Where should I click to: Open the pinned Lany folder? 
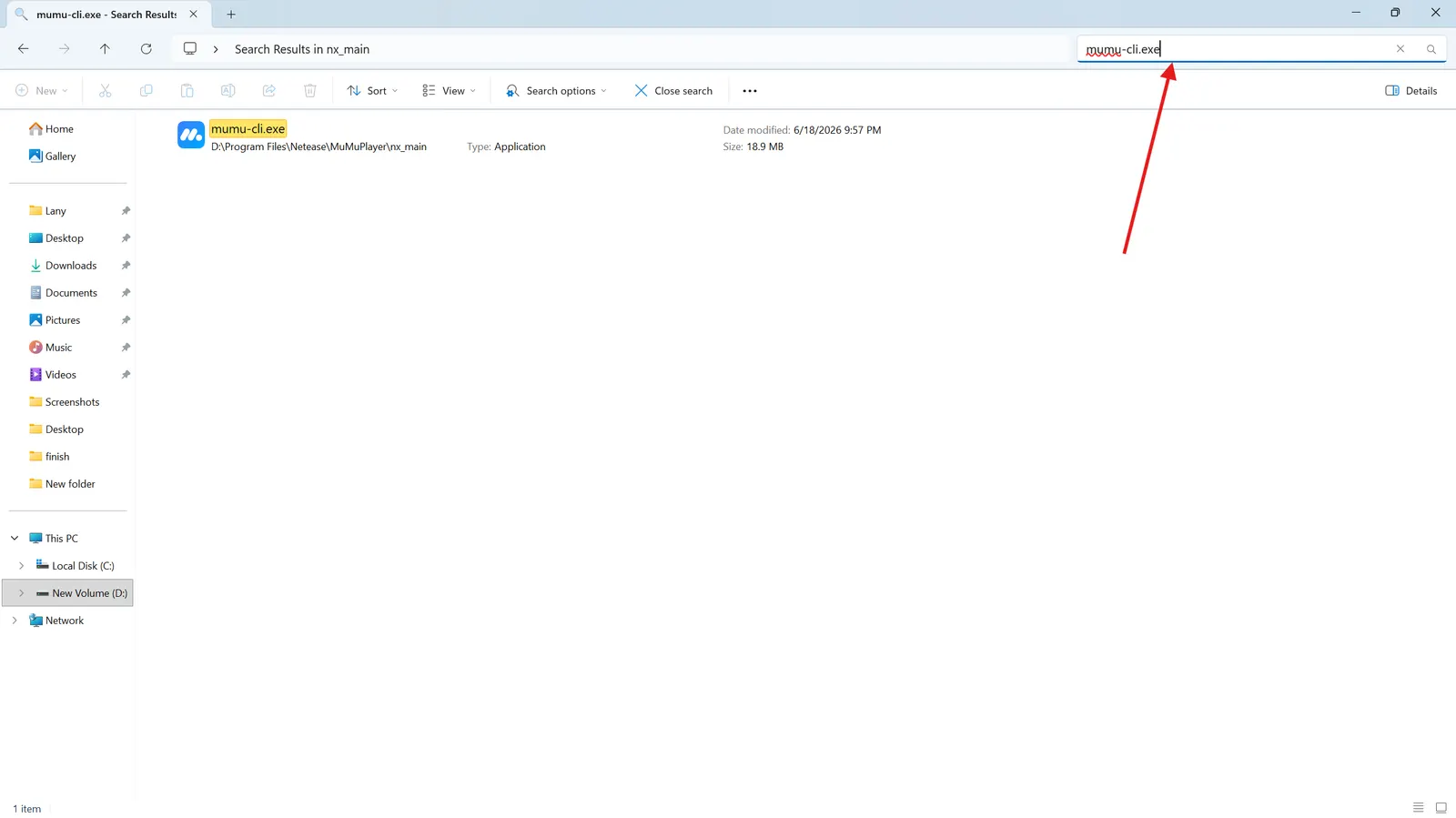point(47,211)
